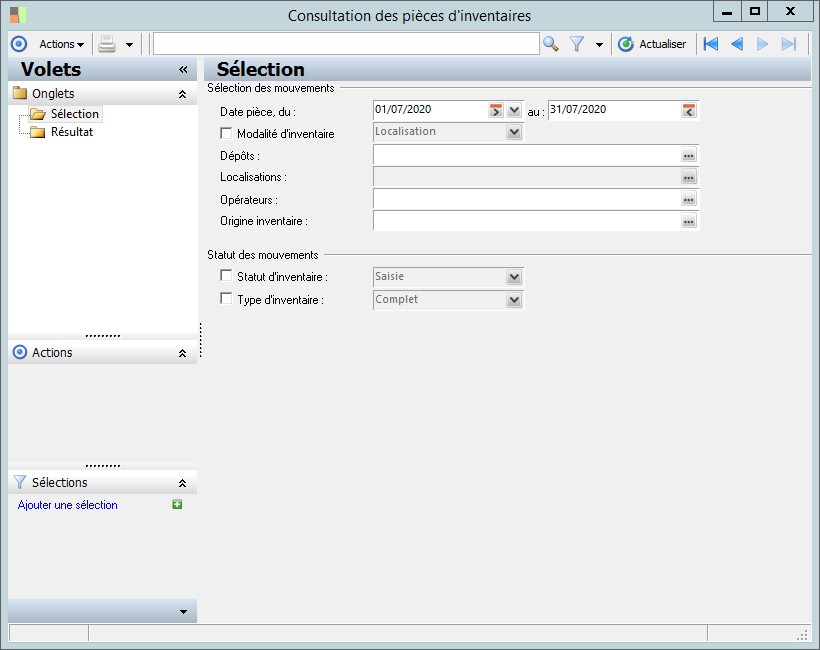Click the application icon in title bar
820x650 pixels.
[18, 15]
